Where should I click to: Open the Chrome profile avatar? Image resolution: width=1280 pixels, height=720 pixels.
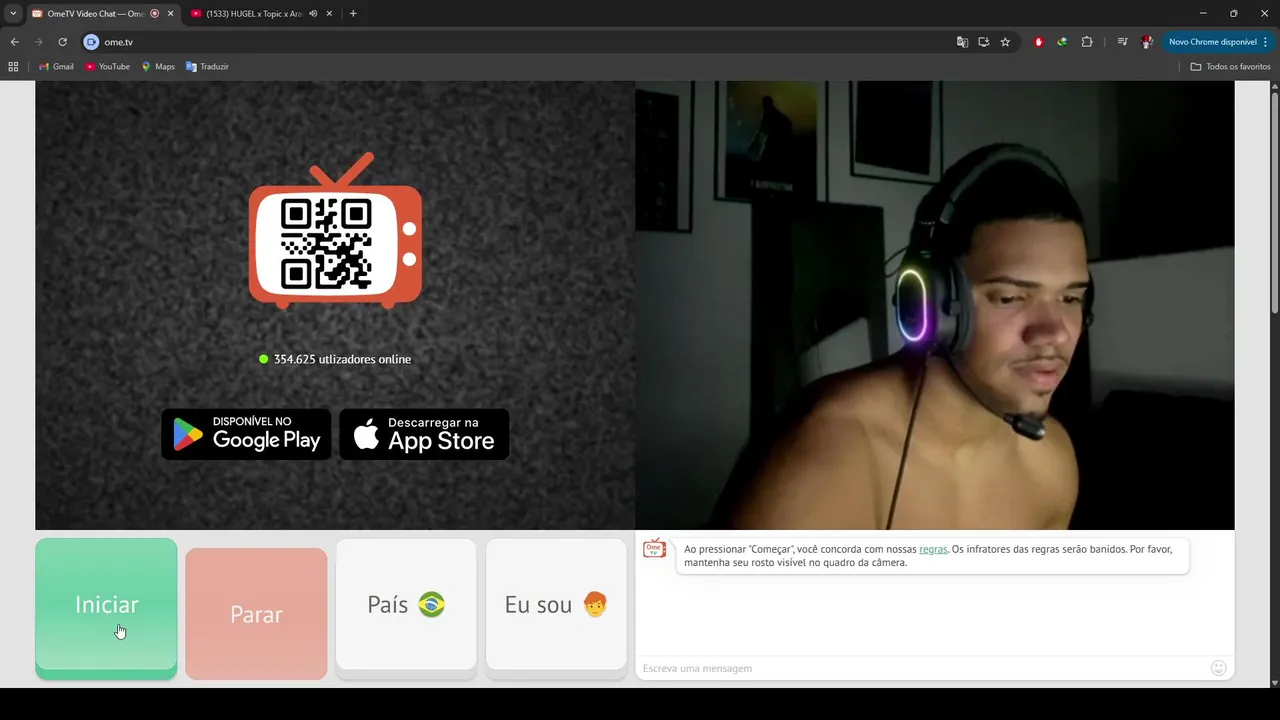coord(1147,42)
